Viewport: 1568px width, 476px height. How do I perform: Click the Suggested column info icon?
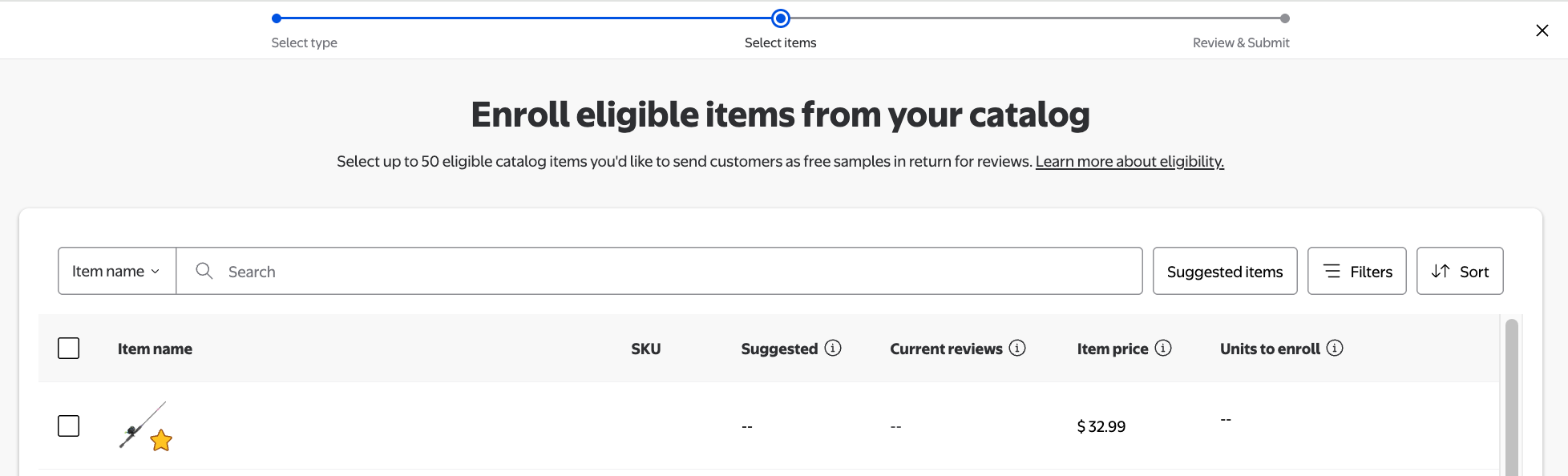(x=833, y=348)
